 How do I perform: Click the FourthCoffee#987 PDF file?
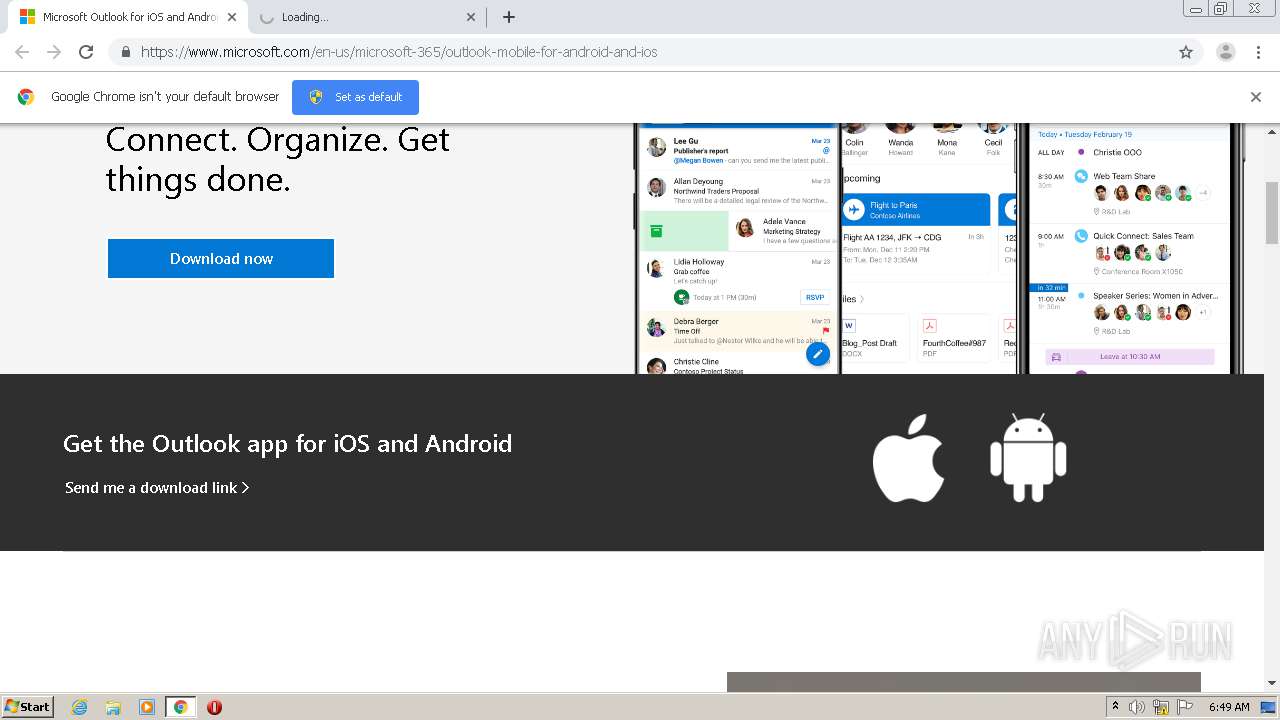[955, 336]
